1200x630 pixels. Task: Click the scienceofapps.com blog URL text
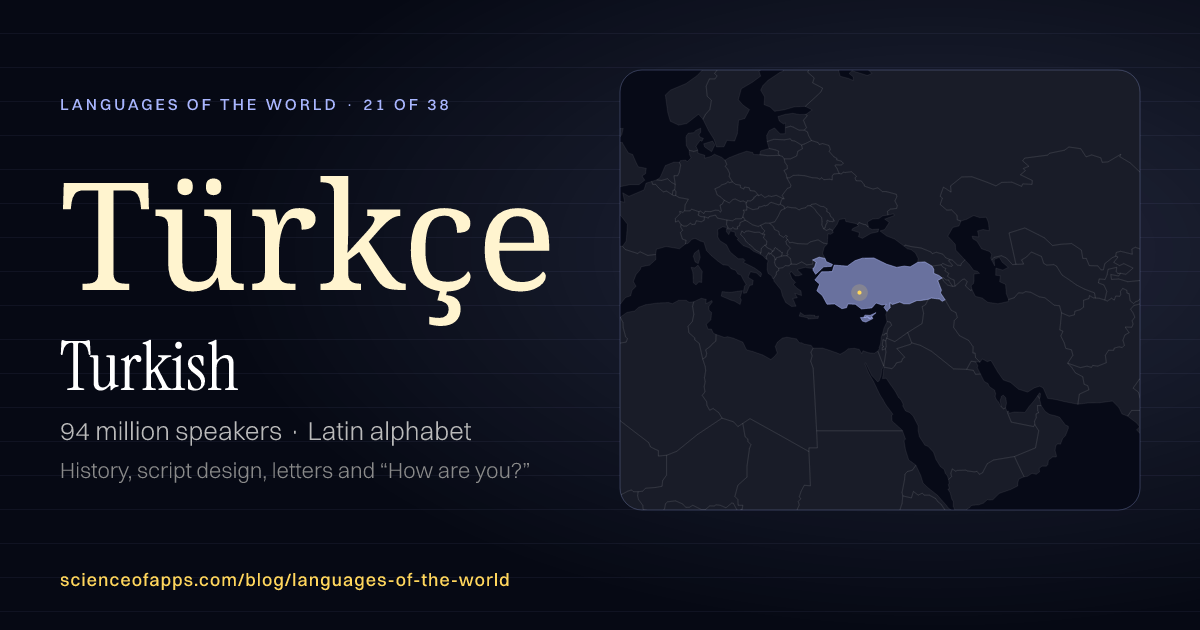pyautogui.click(x=285, y=580)
